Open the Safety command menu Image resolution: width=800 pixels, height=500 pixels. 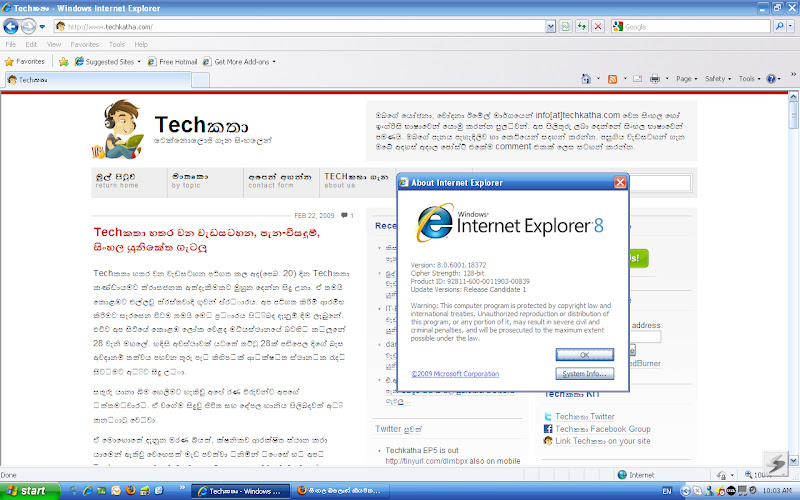tap(718, 79)
